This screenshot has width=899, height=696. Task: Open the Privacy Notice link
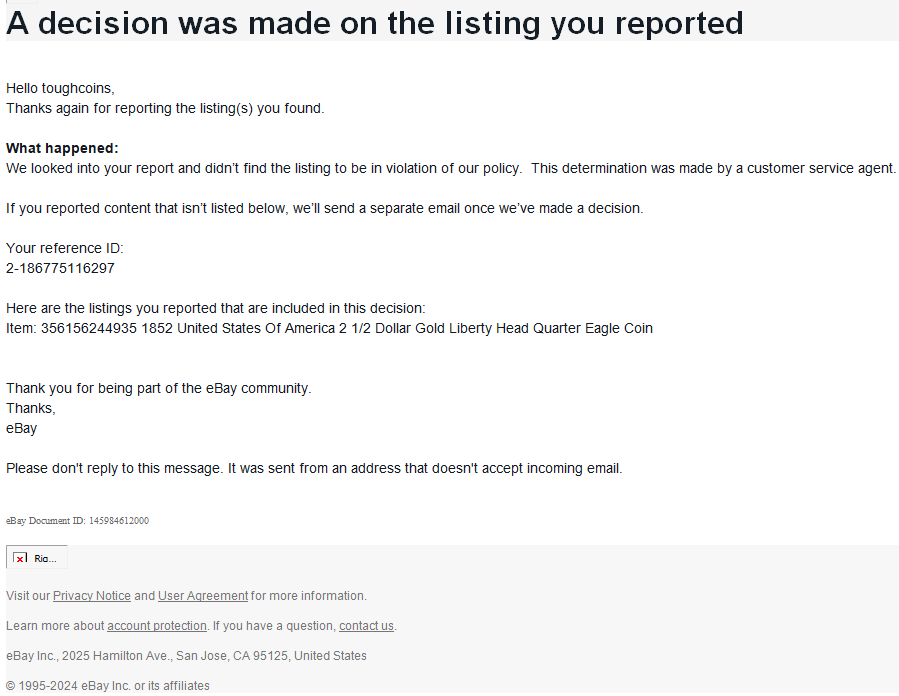92,596
